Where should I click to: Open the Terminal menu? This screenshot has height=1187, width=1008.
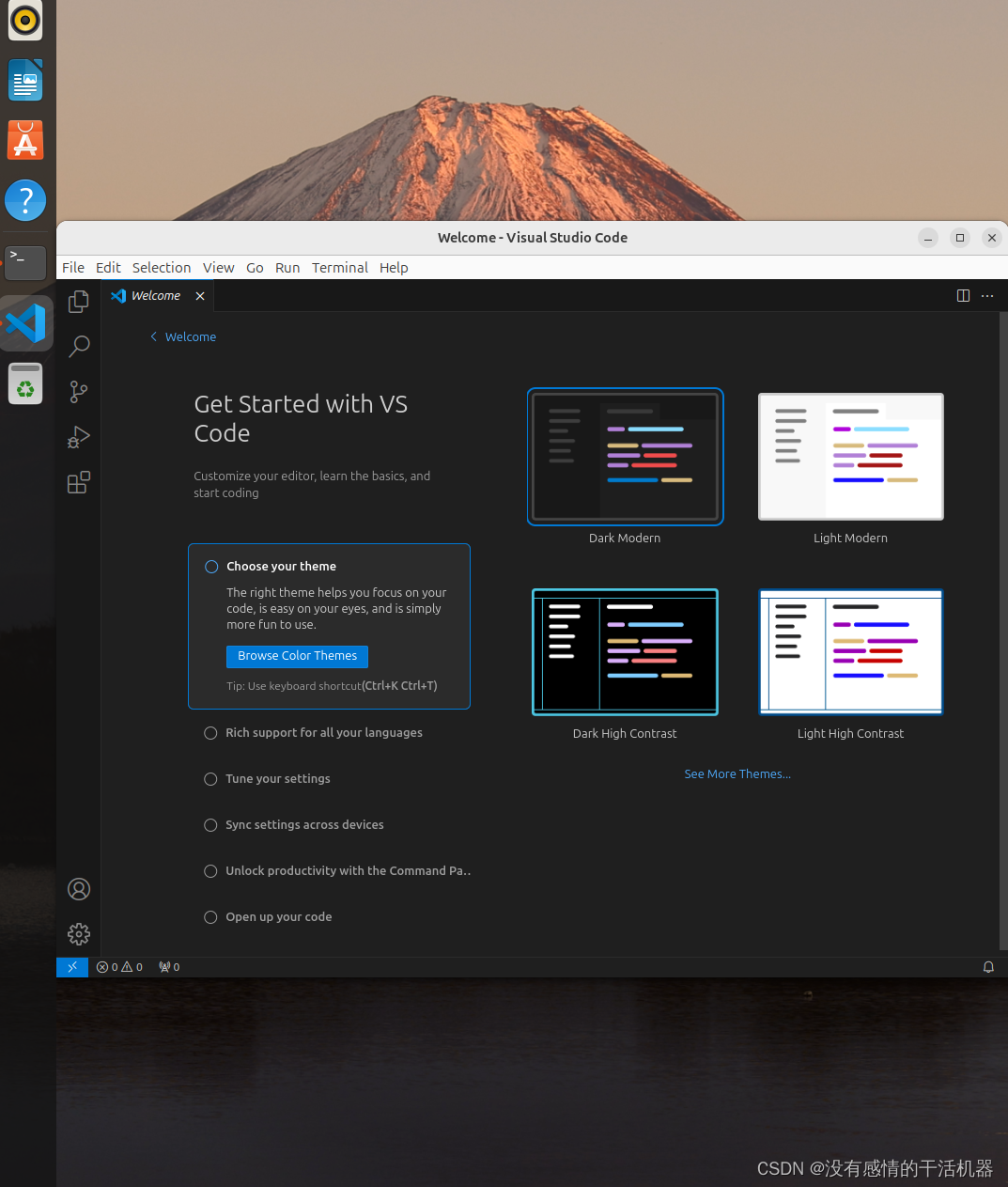pyautogui.click(x=340, y=268)
